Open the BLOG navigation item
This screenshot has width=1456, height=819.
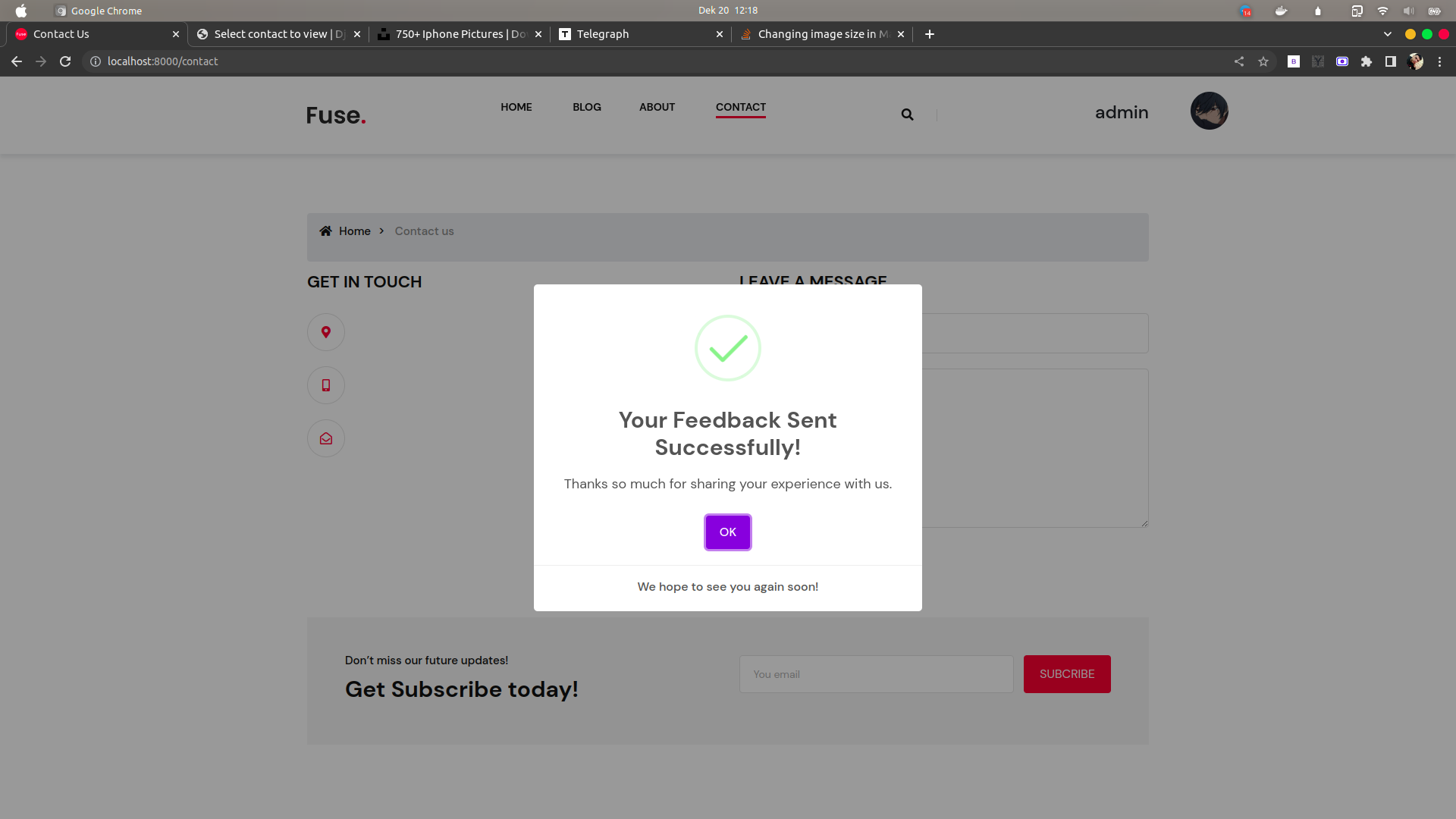tap(586, 107)
